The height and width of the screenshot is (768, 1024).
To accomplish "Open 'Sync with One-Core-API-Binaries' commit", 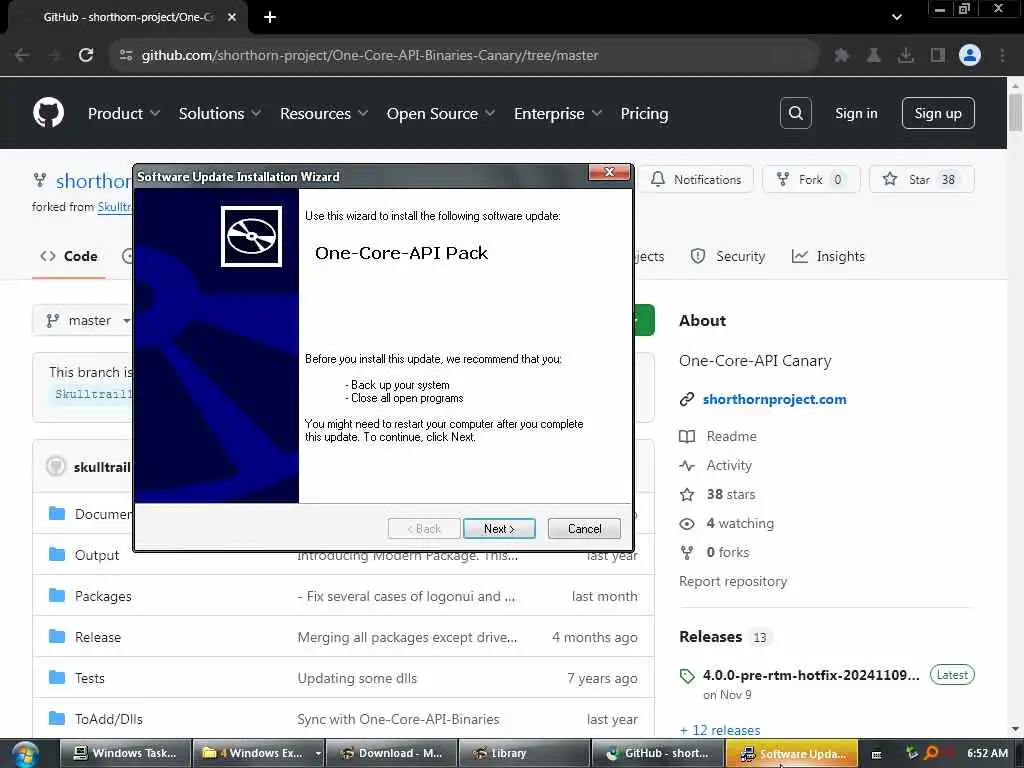I will pos(398,719).
